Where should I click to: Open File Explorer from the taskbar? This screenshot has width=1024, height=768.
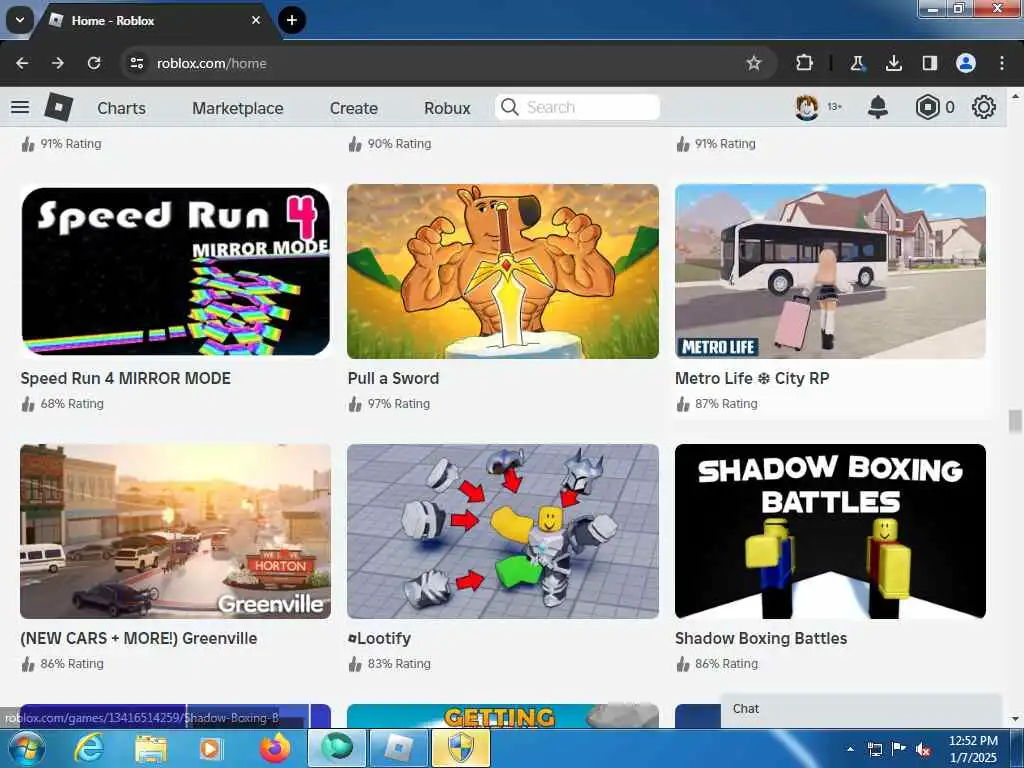(x=150, y=748)
